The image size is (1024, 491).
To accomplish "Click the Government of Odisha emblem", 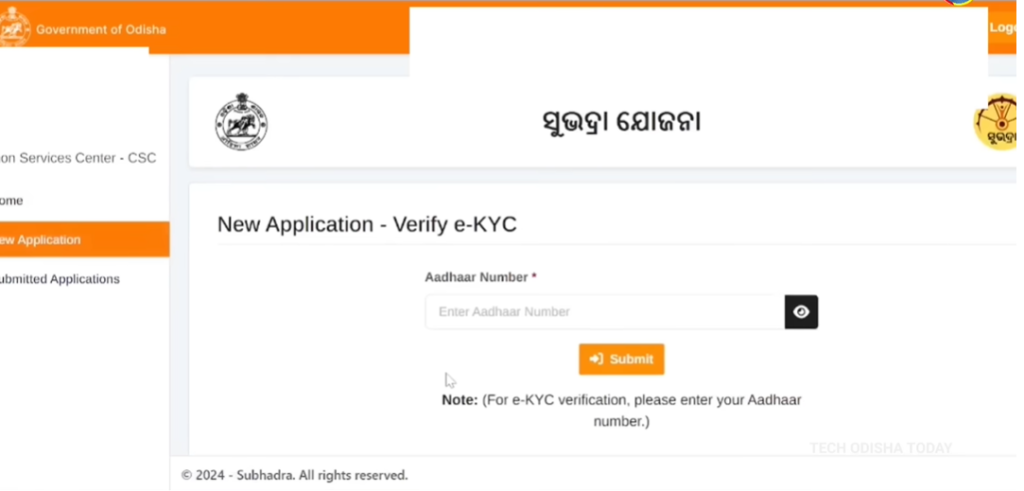I will [14, 28].
